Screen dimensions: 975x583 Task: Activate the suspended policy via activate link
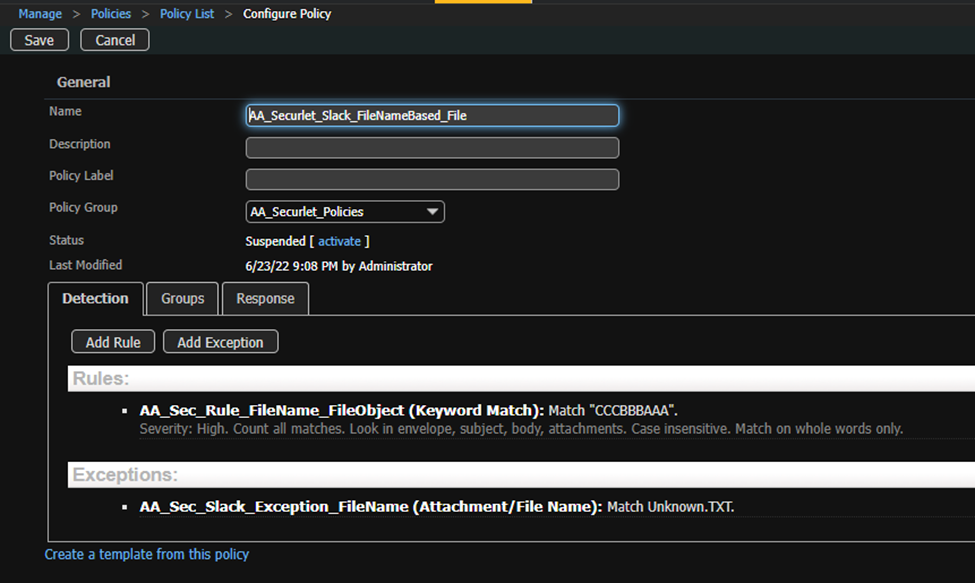click(x=339, y=241)
